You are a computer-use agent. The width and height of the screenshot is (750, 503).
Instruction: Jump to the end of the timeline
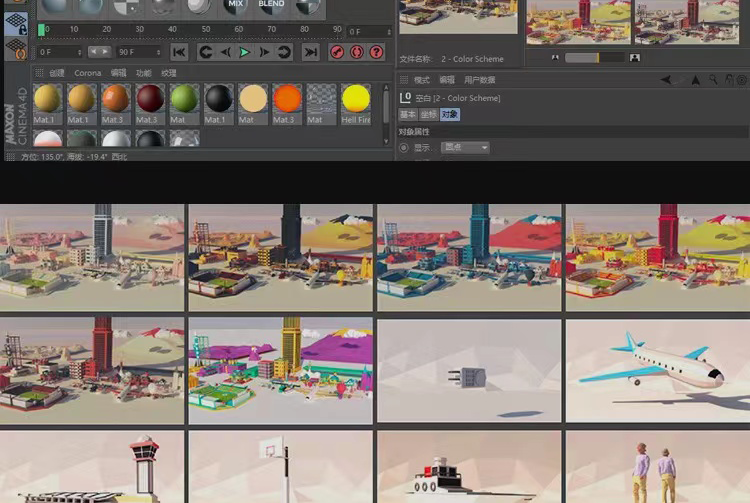(x=311, y=52)
